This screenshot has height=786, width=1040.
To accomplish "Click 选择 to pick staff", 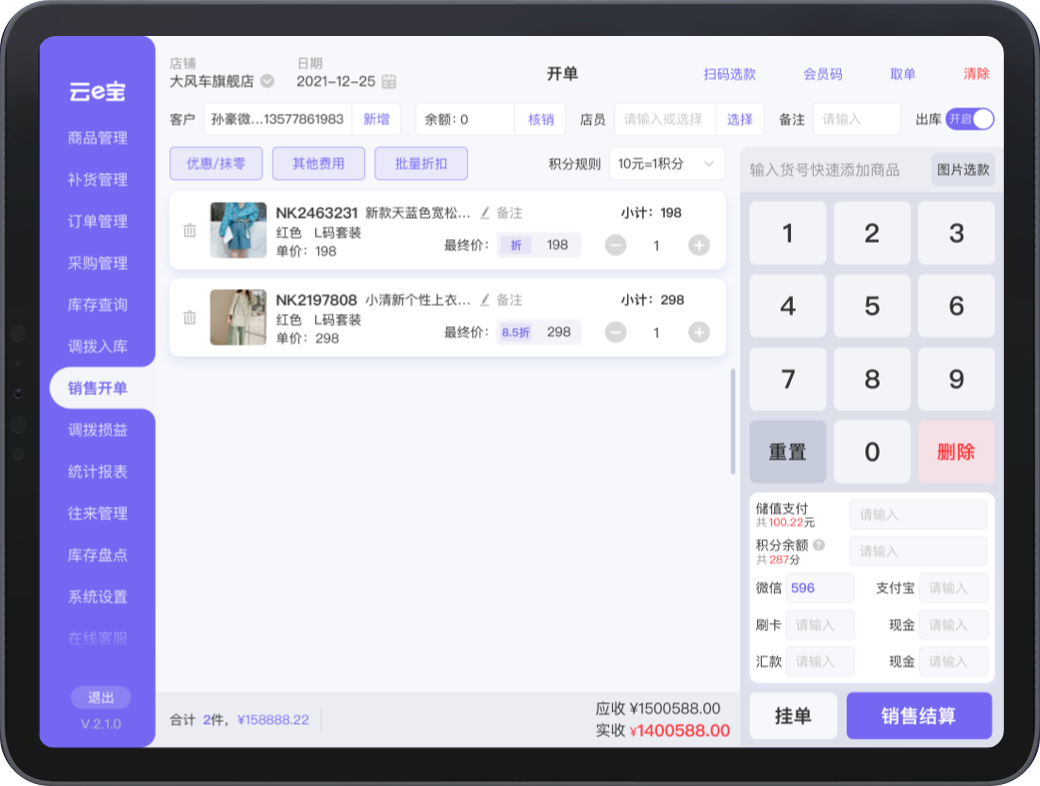I will click(740, 119).
